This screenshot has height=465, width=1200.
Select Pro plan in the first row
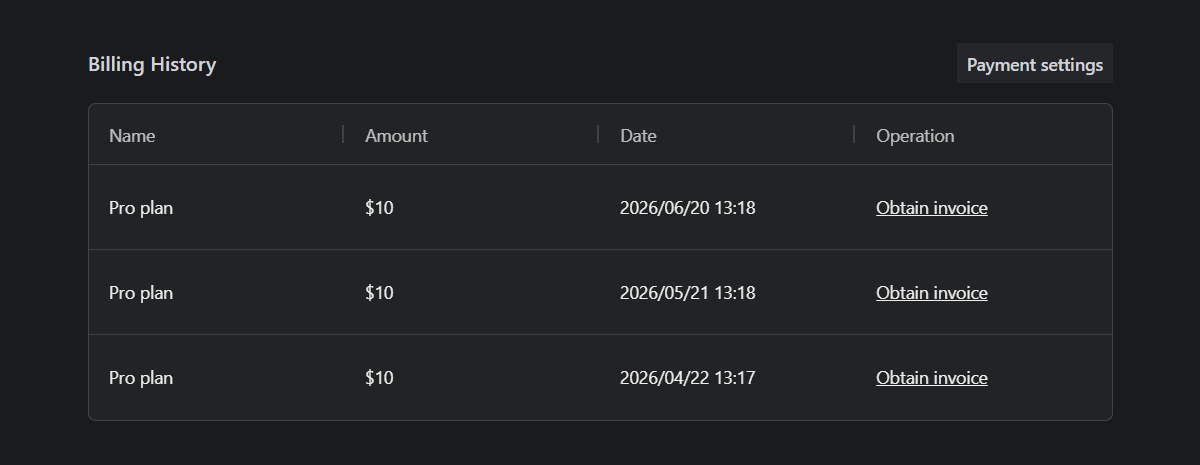click(141, 208)
